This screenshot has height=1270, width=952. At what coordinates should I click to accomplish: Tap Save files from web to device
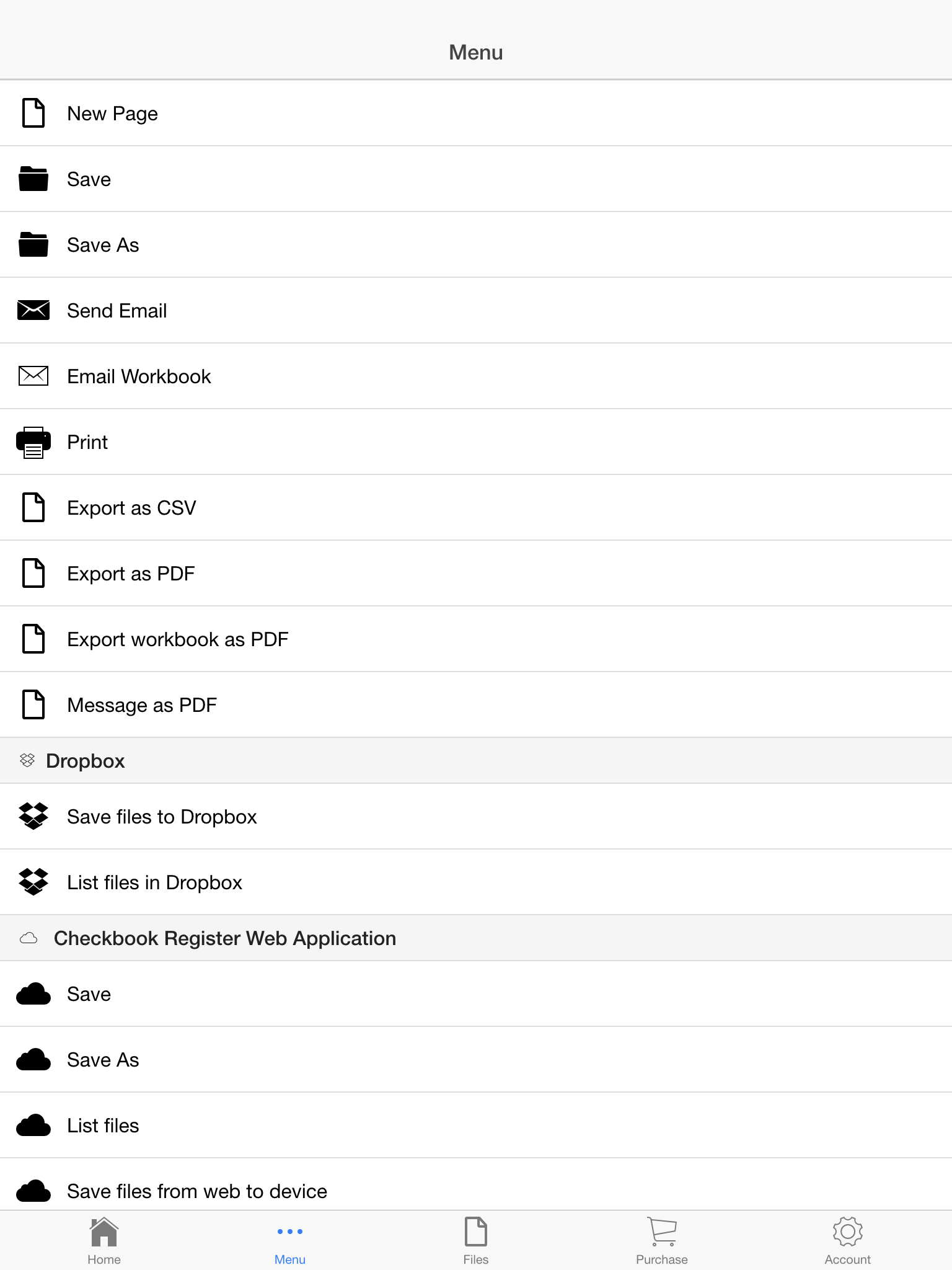pyautogui.click(x=476, y=1184)
